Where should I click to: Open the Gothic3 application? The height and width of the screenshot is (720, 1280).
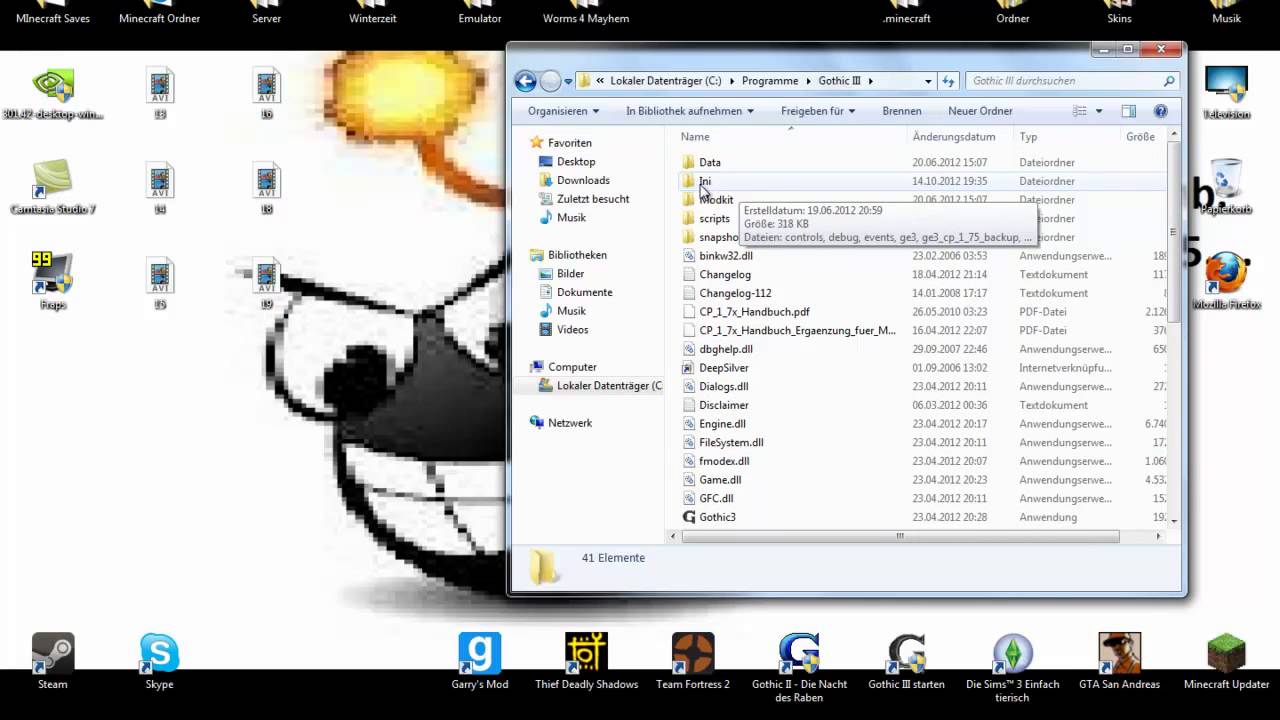click(717, 517)
